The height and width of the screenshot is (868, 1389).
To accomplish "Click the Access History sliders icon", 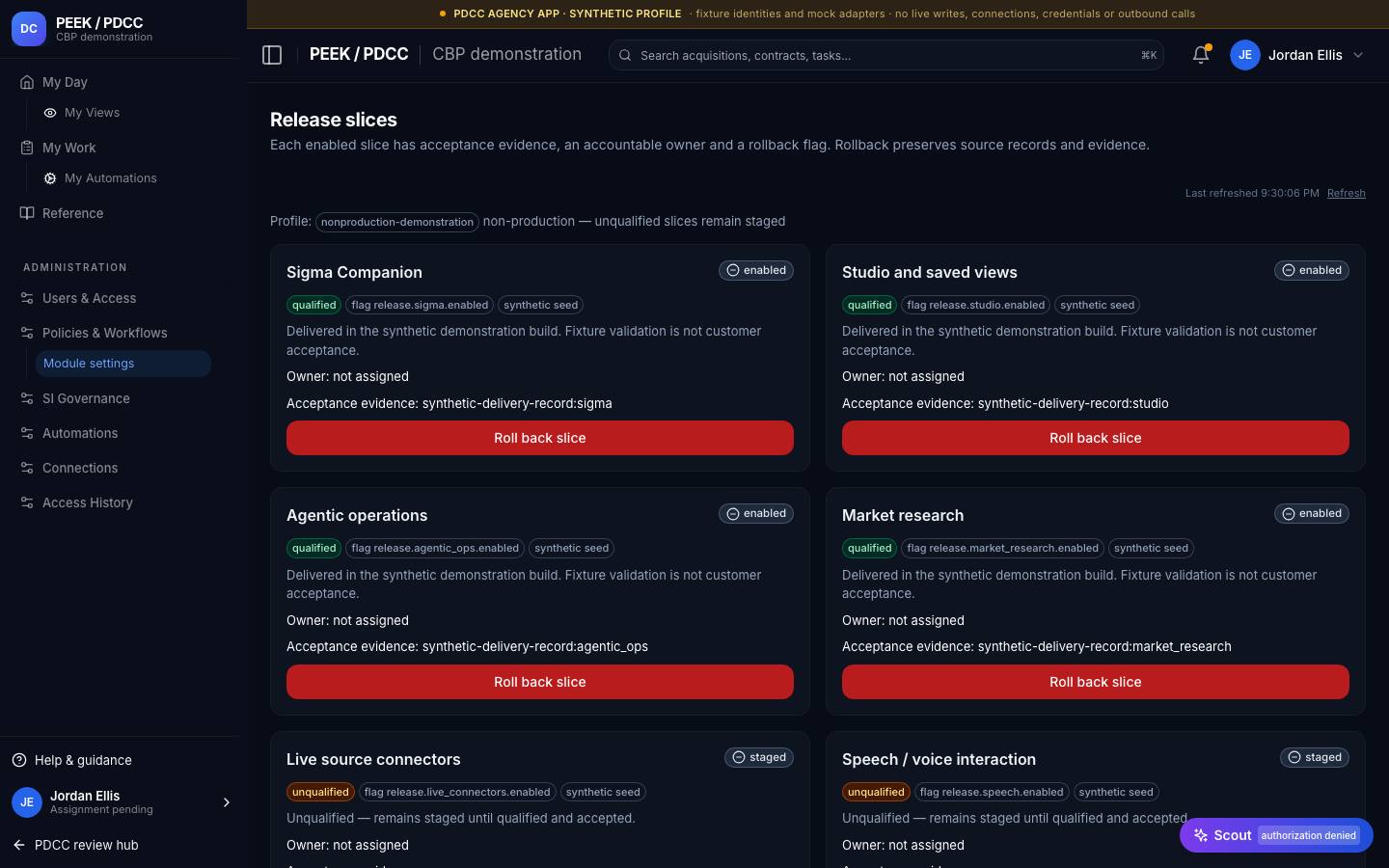I will click(27, 502).
